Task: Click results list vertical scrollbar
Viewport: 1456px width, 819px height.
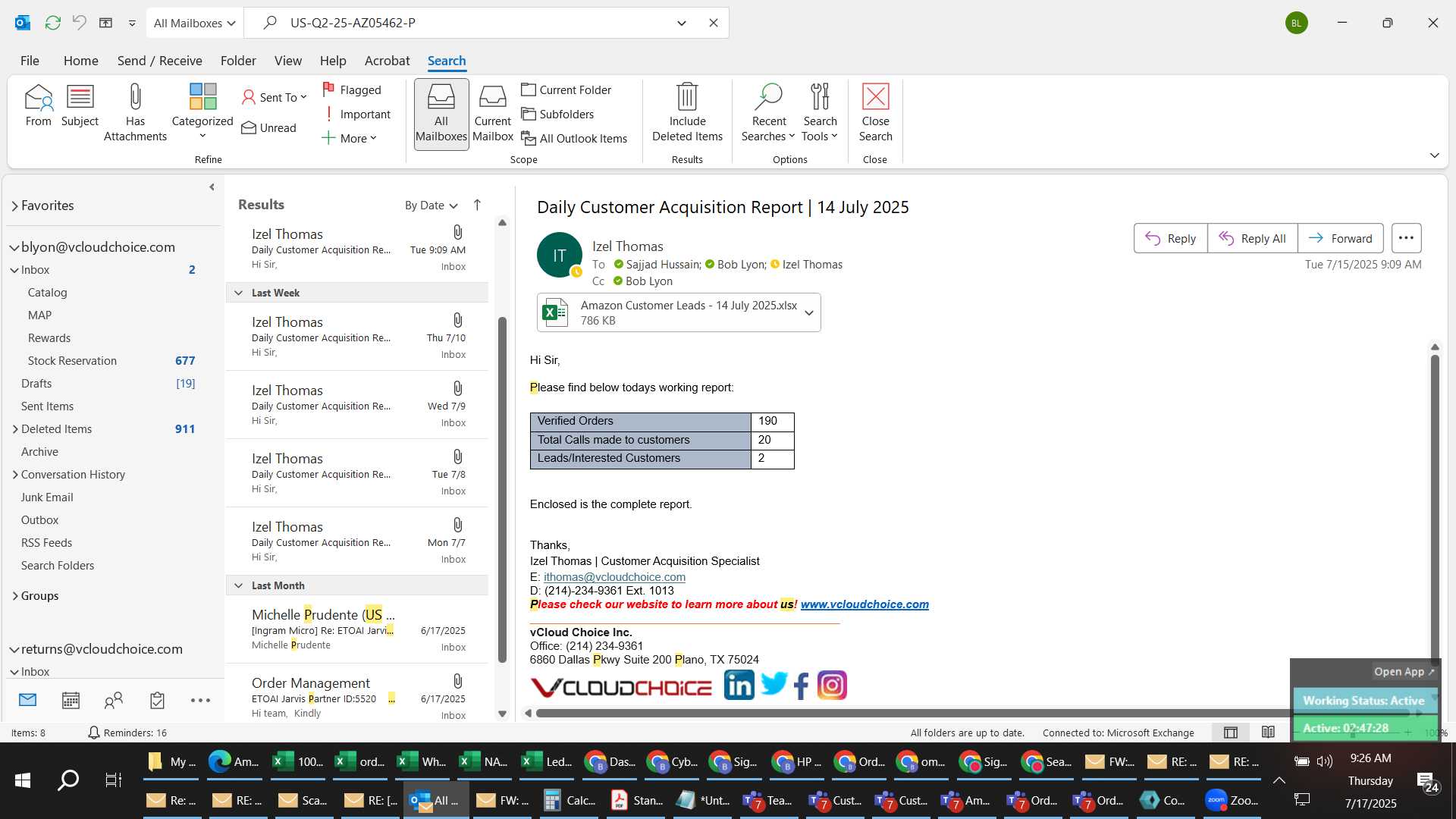Action: [502, 489]
